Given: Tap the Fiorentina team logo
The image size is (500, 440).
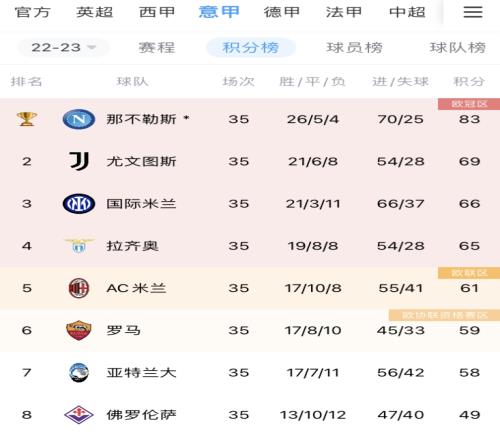Looking at the screenshot, I should click(x=79, y=415).
